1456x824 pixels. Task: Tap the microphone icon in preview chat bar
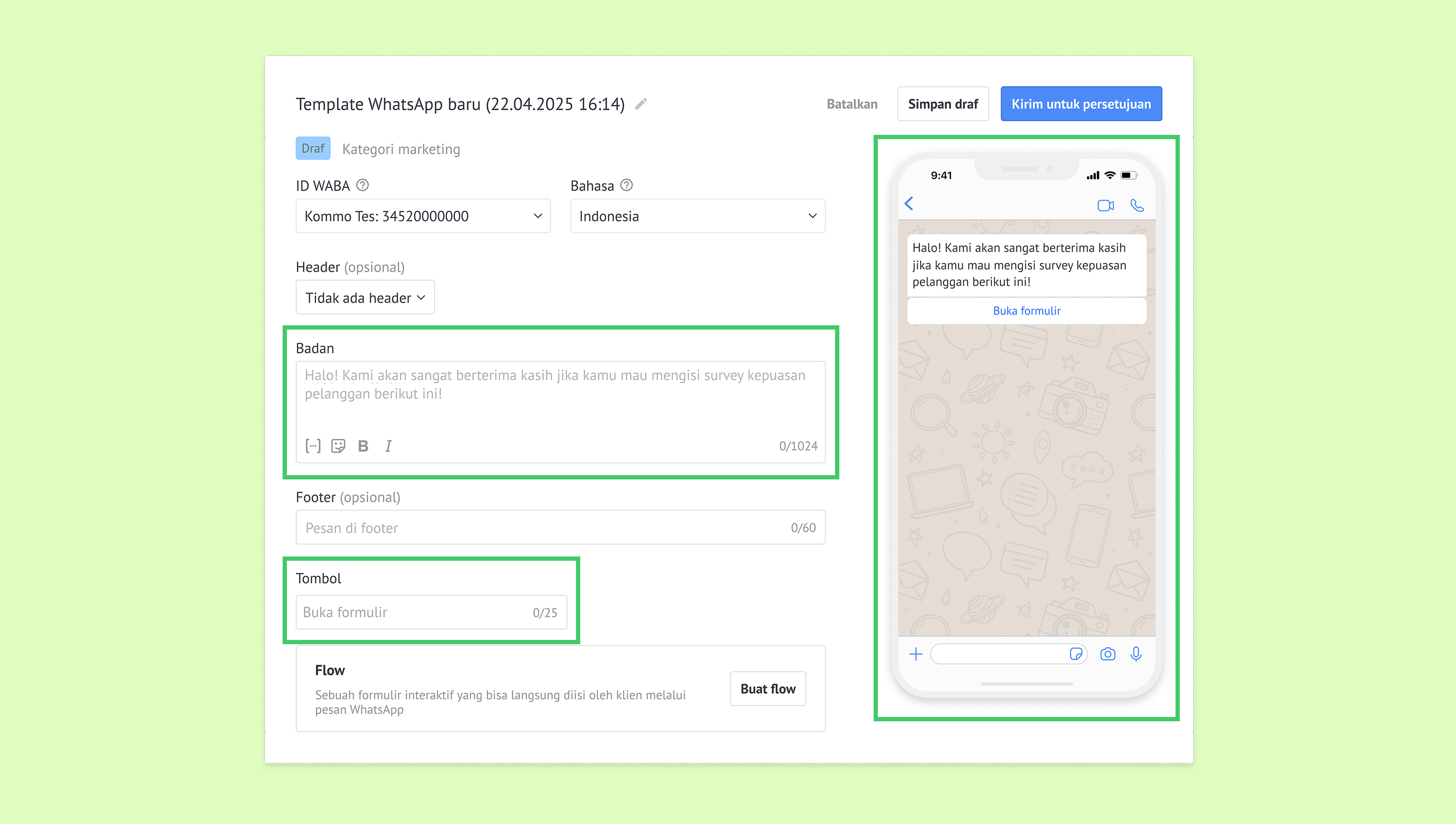click(x=1135, y=654)
